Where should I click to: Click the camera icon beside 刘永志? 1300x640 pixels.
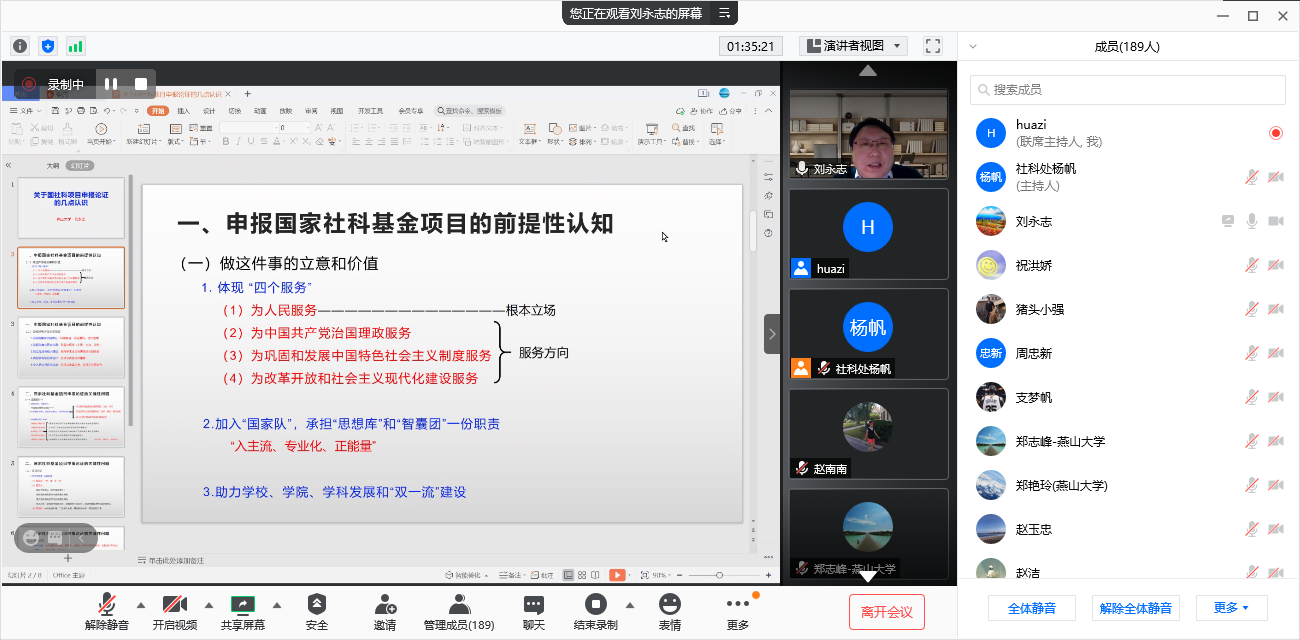1276,221
